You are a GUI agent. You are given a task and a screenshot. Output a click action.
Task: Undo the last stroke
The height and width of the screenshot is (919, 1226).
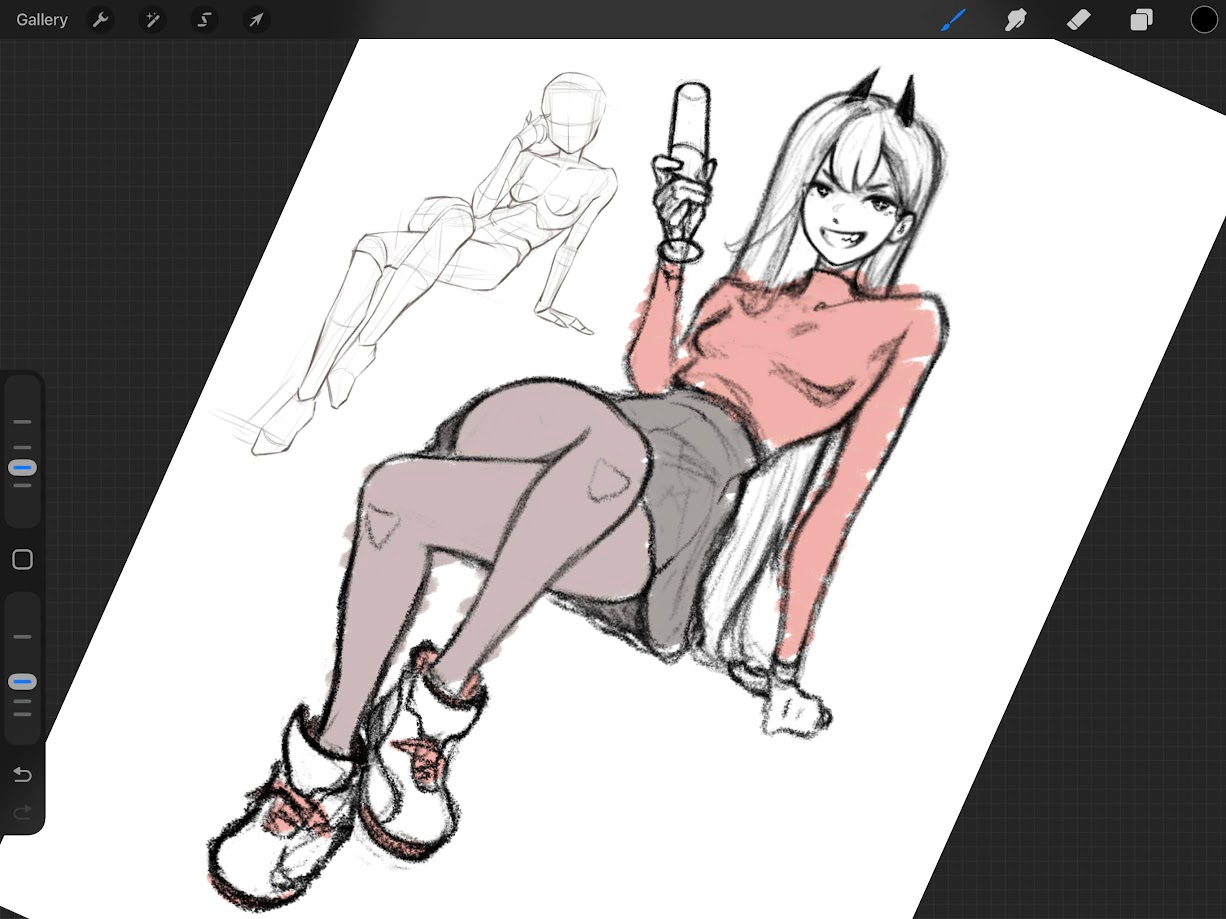[x=22, y=775]
